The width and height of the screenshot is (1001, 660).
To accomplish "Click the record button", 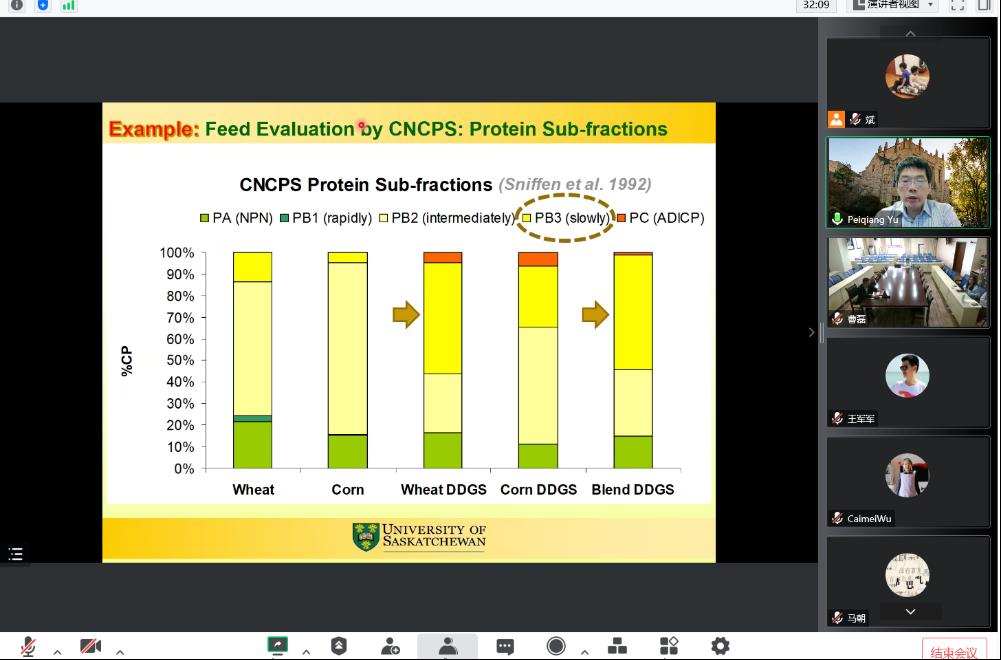I will 556,647.
